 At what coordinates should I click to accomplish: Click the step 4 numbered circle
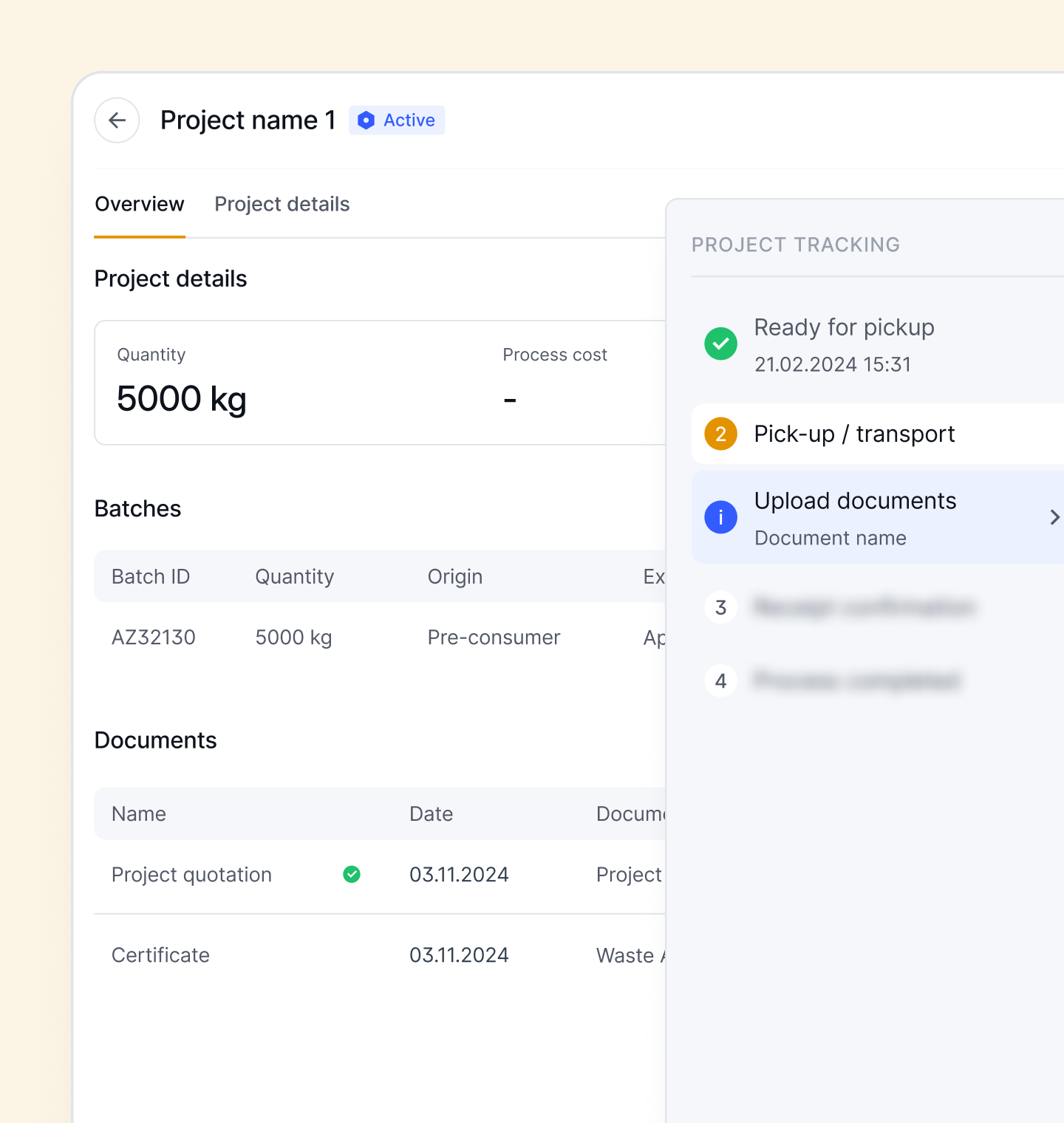point(720,681)
